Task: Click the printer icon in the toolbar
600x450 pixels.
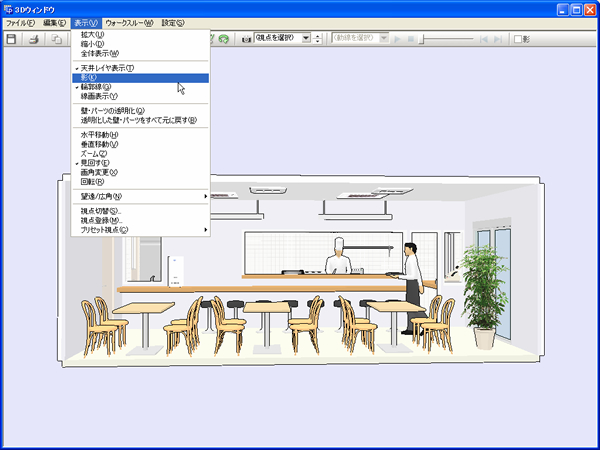Action: point(34,39)
